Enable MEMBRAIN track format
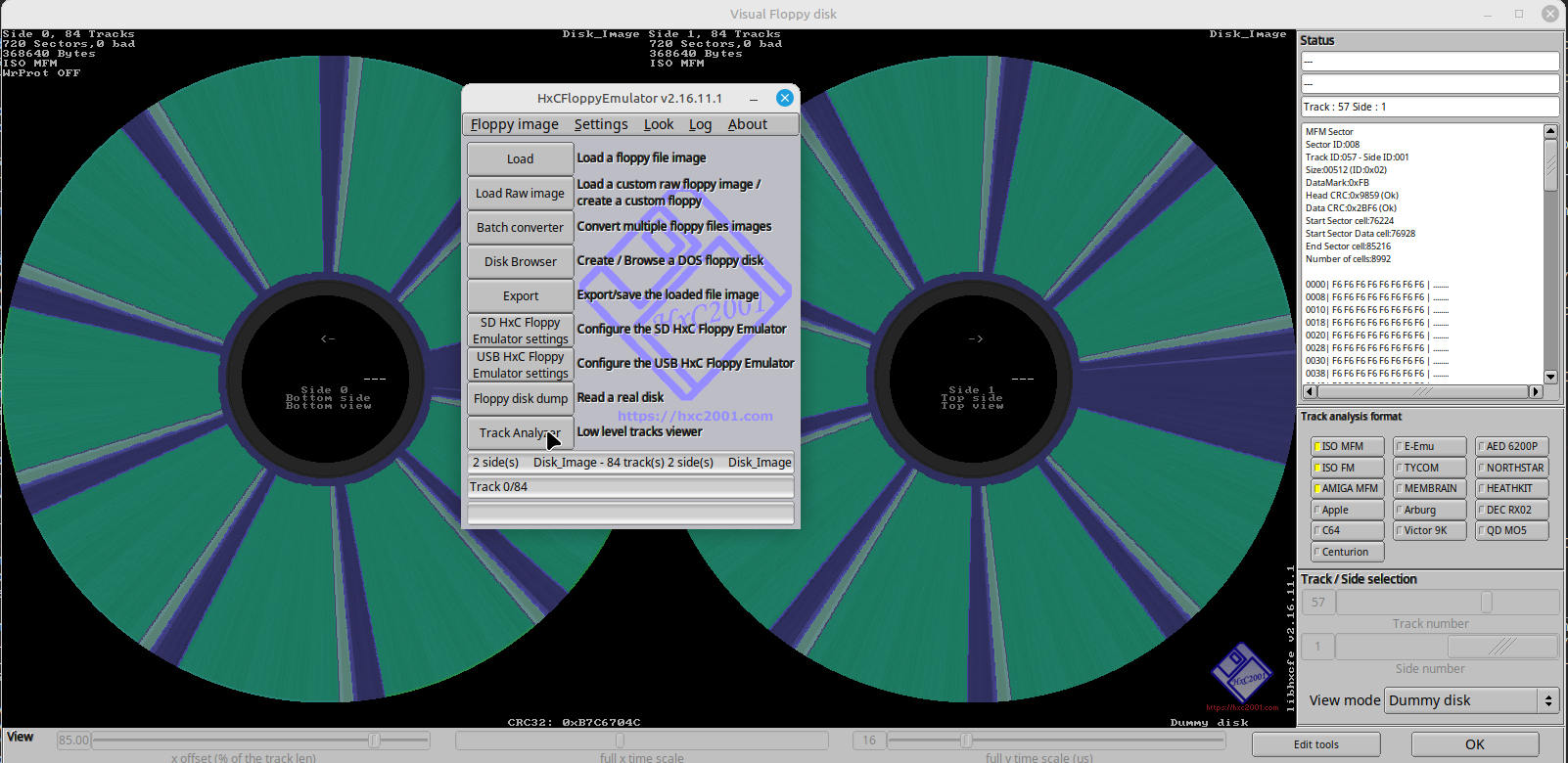This screenshot has height=763, width=1568. (x=1430, y=488)
